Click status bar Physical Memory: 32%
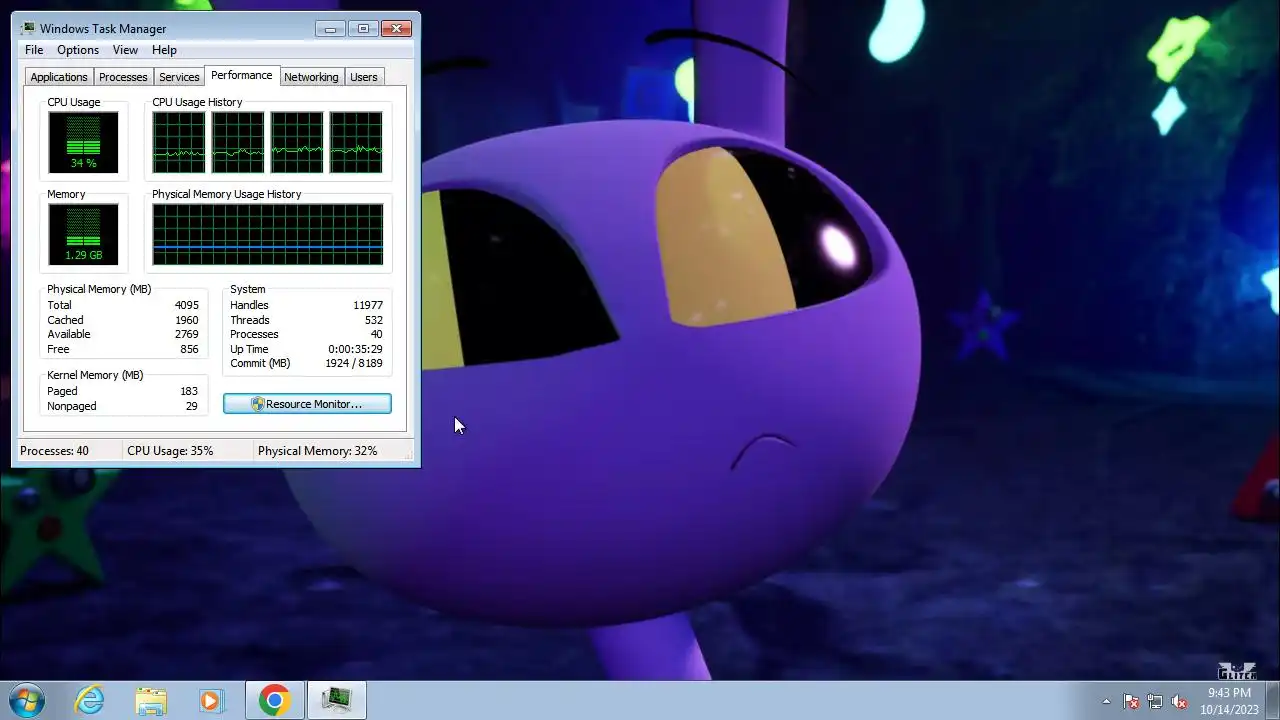 317,451
